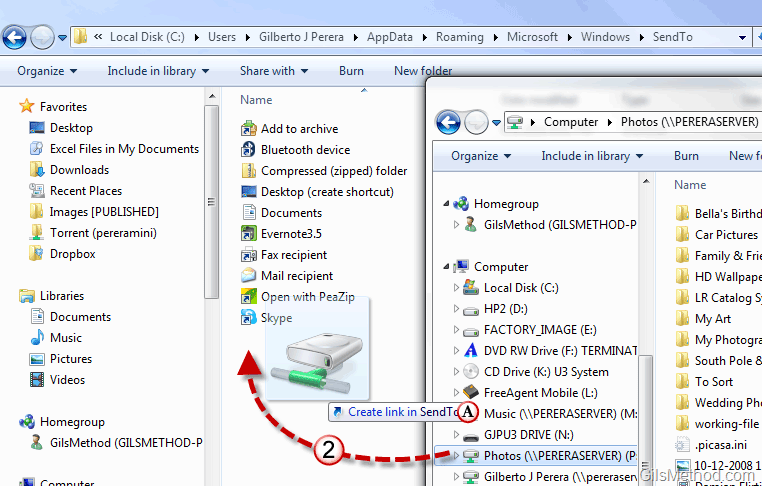Click Burn in SendTo window toolbar
The width and height of the screenshot is (762, 486).
coord(351,71)
